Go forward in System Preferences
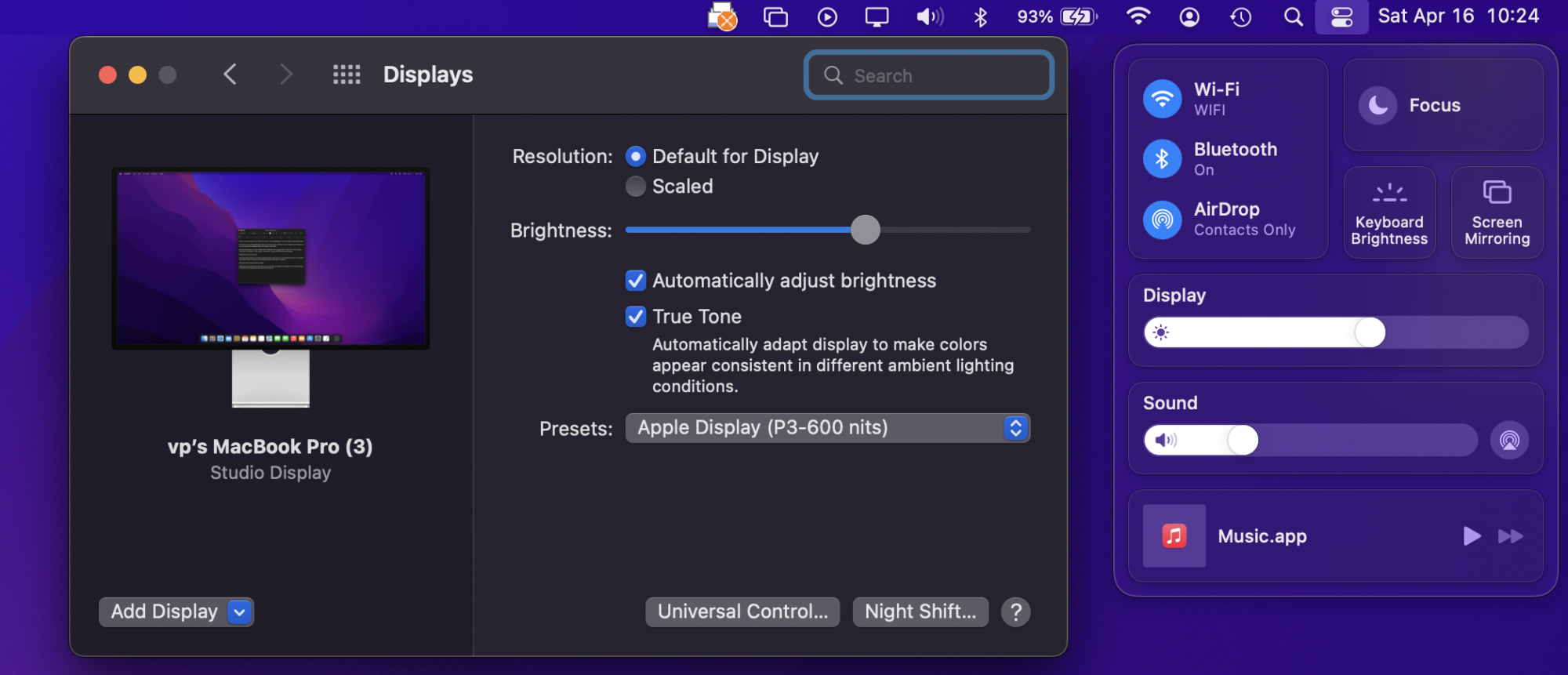 click(x=286, y=74)
